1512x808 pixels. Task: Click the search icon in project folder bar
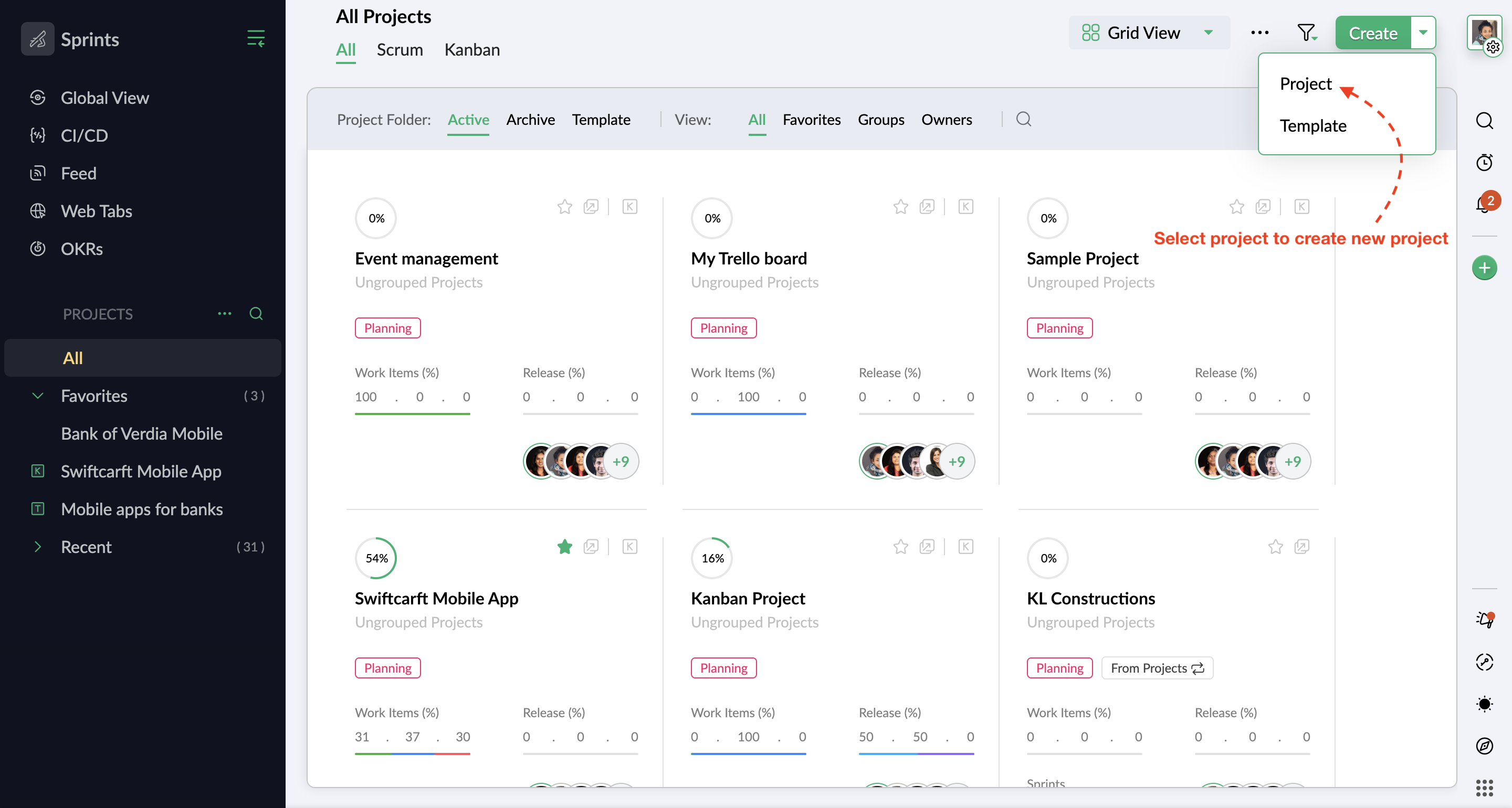pos(1024,119)
